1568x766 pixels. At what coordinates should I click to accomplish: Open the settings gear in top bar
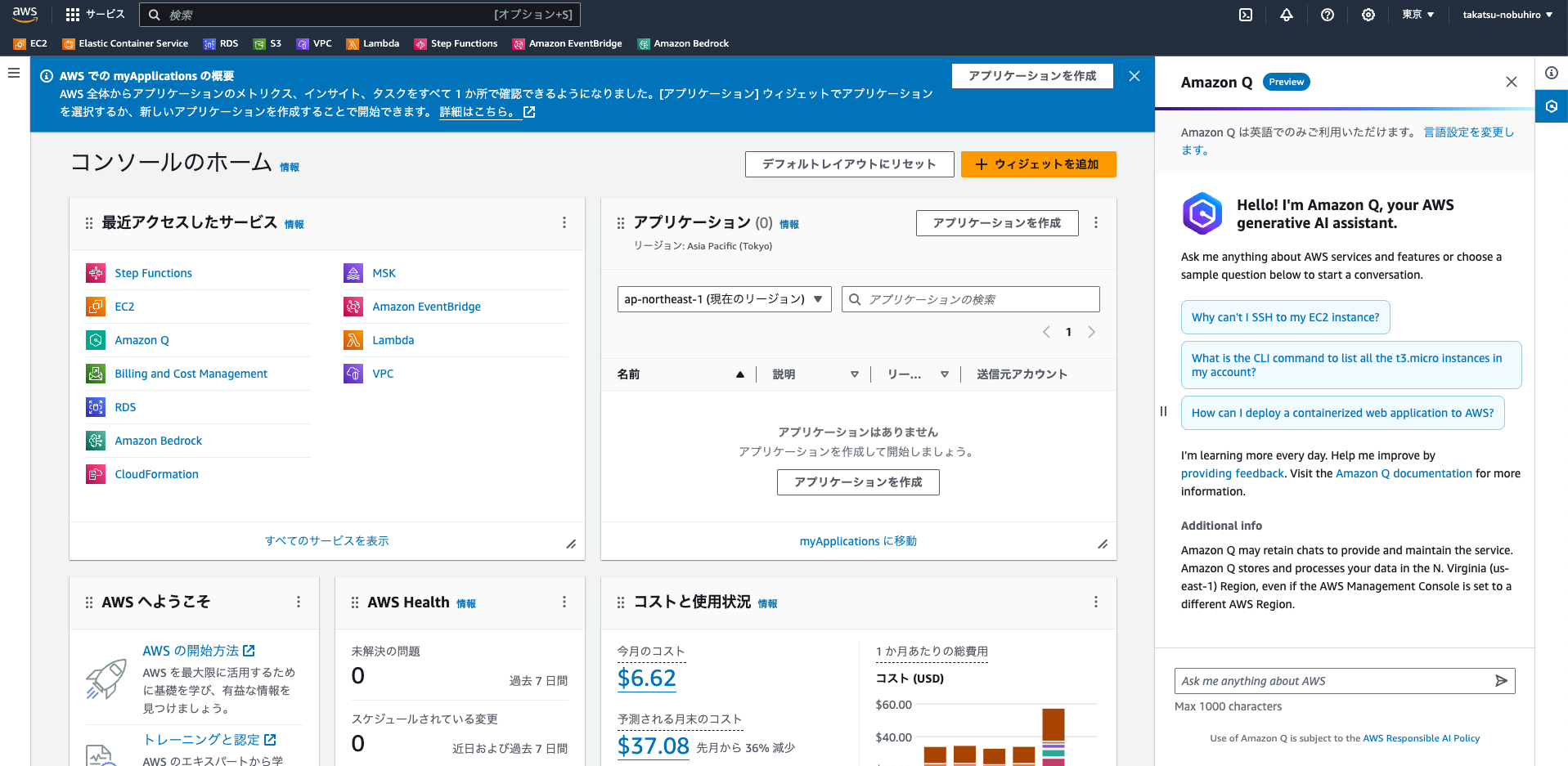(1368, 15)
